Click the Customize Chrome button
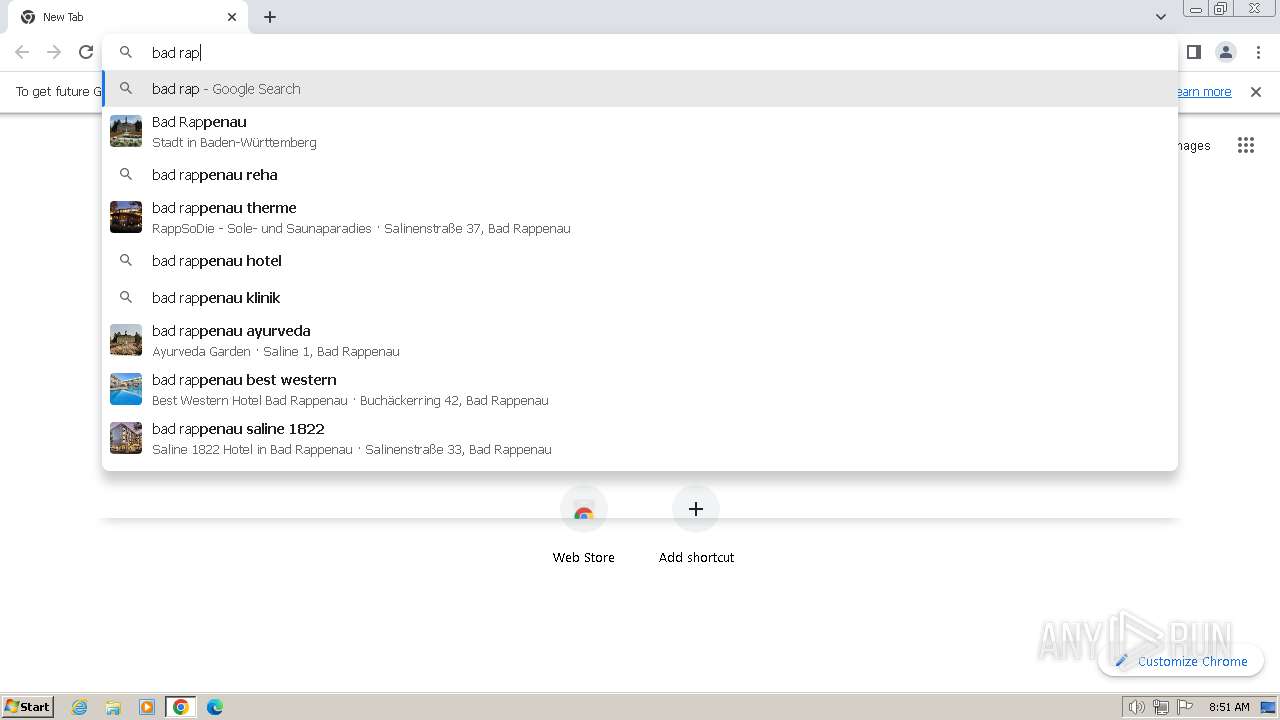 1181,661
